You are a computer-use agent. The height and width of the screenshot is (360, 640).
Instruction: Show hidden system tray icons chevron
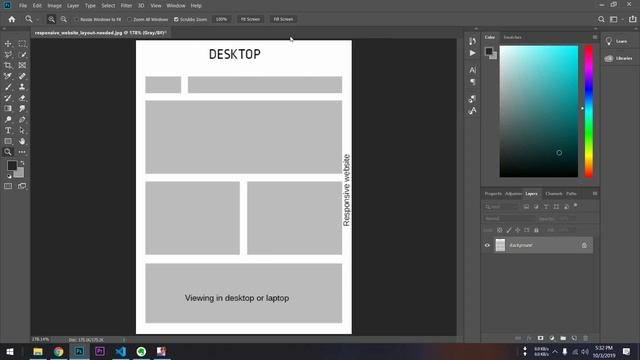[555, 351]
